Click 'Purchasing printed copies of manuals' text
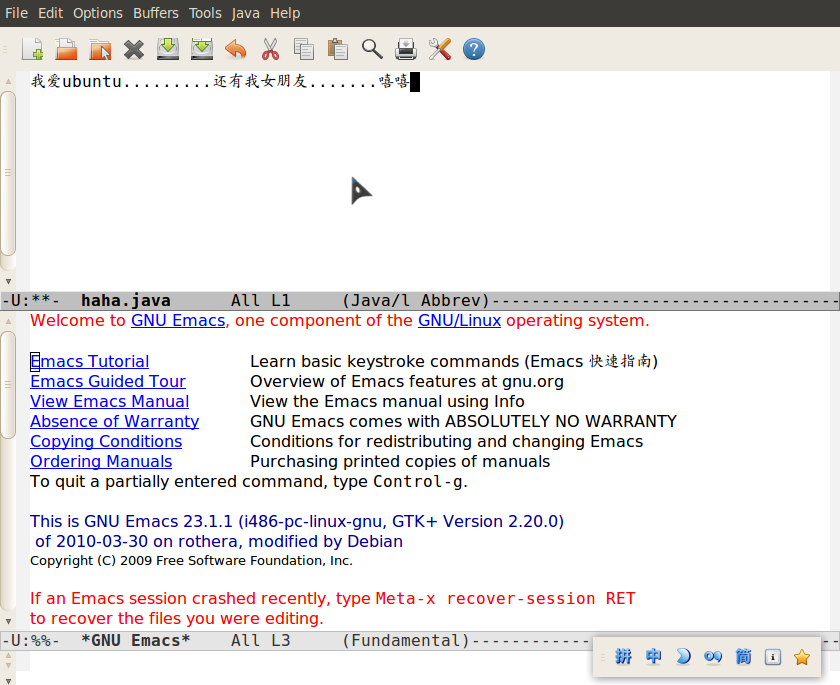 click(x=400, y=462)
